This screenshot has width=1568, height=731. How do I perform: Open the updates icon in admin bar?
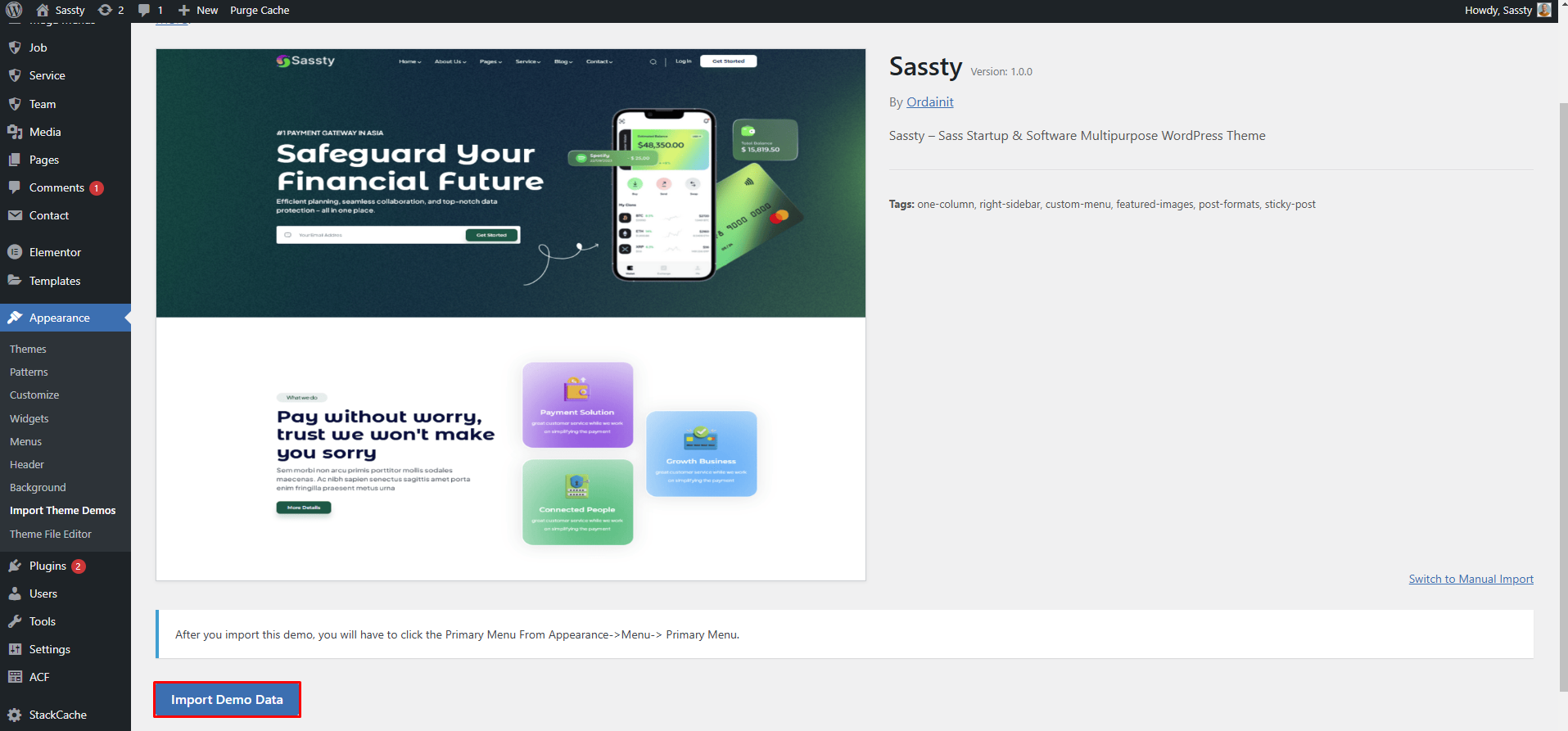[105, 10]
